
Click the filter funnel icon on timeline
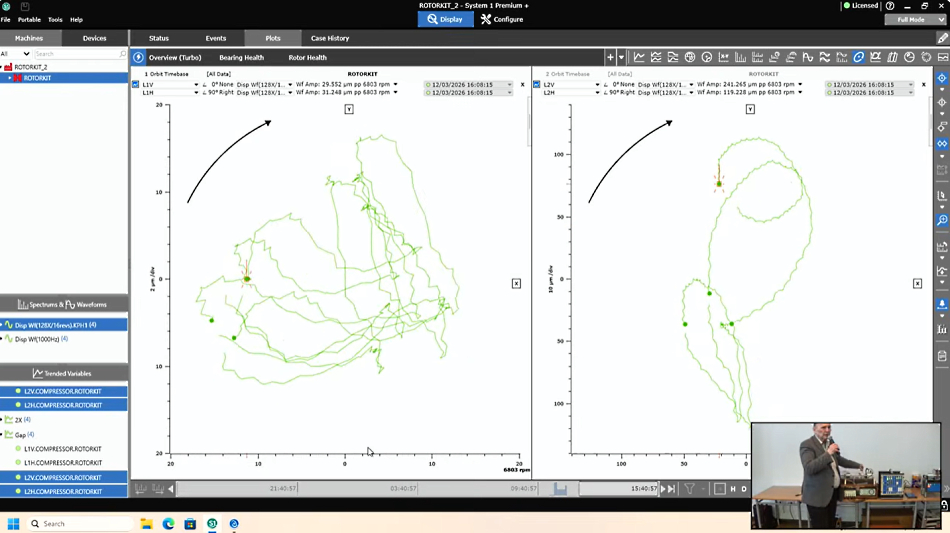tap(690, 489)
